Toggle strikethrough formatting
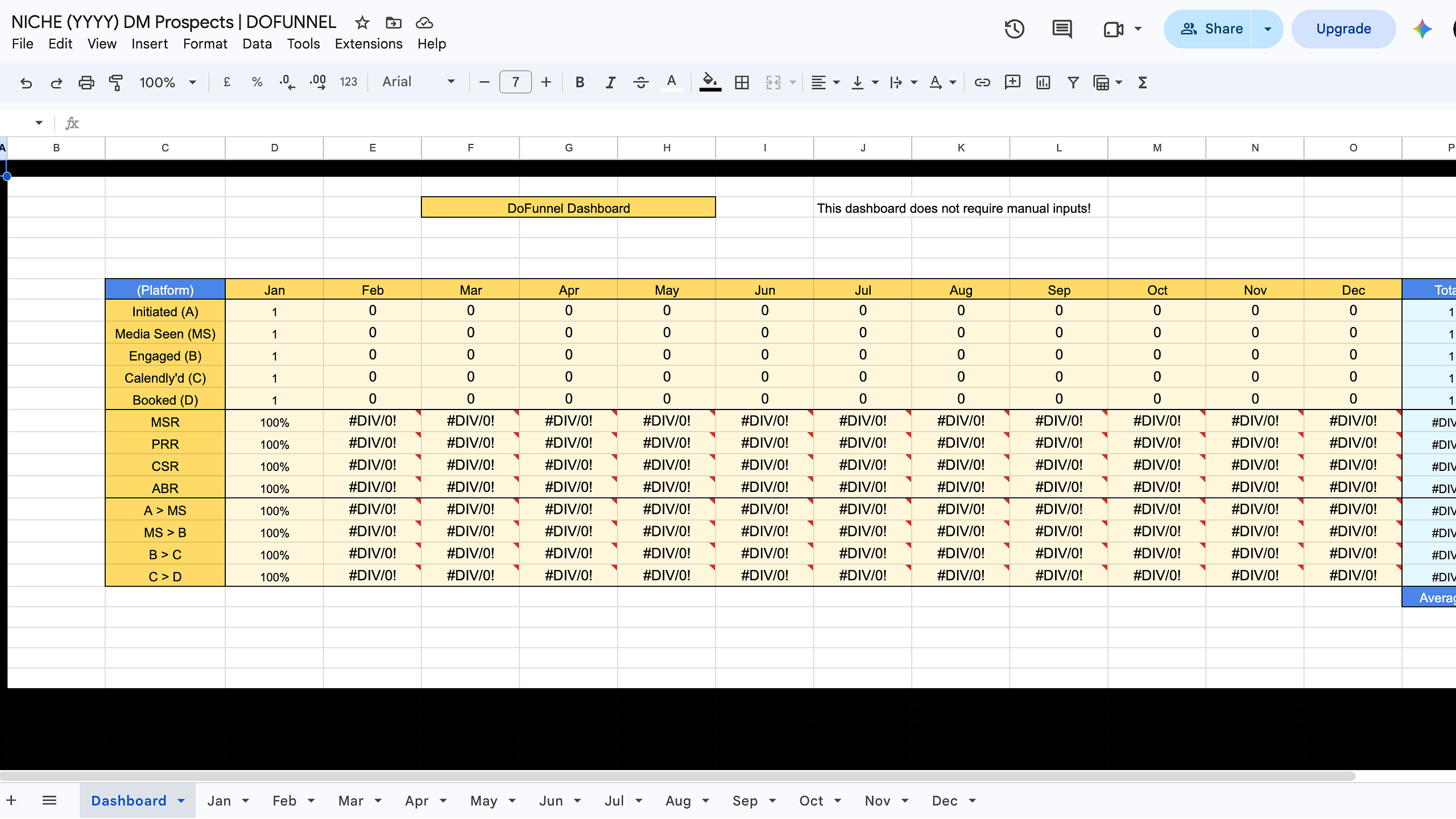This screenshot has height=819, width=1456. click(x=640, y=82)
